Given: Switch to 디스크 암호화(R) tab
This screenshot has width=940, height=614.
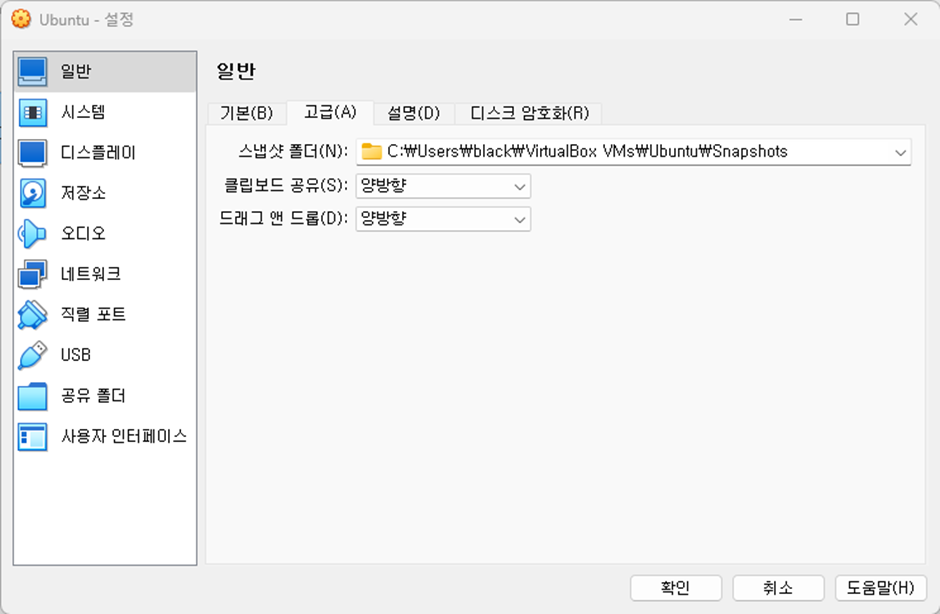Looking at the screenshot, I should pos(529,113).
